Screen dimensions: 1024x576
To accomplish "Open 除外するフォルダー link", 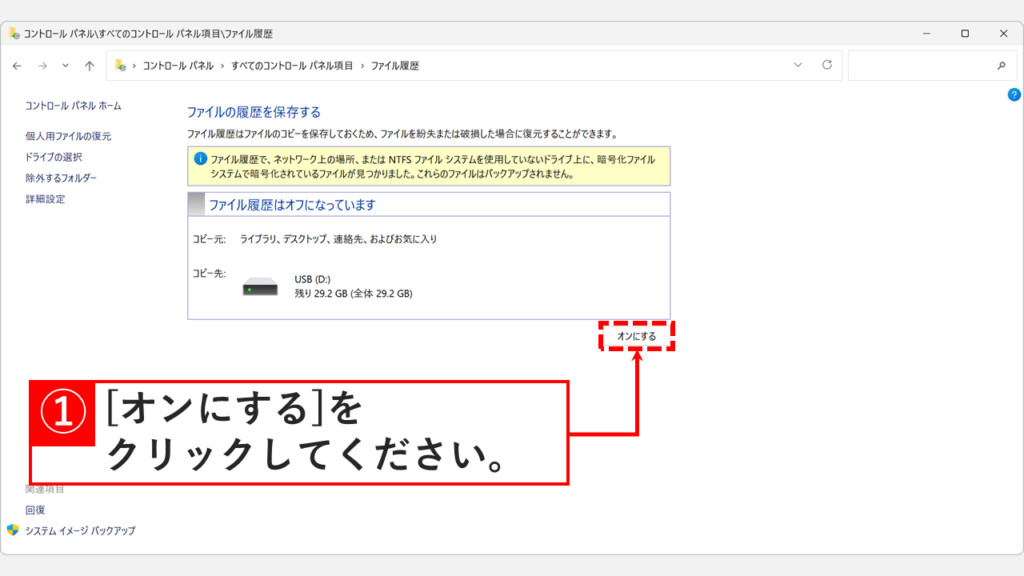I will pyautogui.click(x=61, y=178).
